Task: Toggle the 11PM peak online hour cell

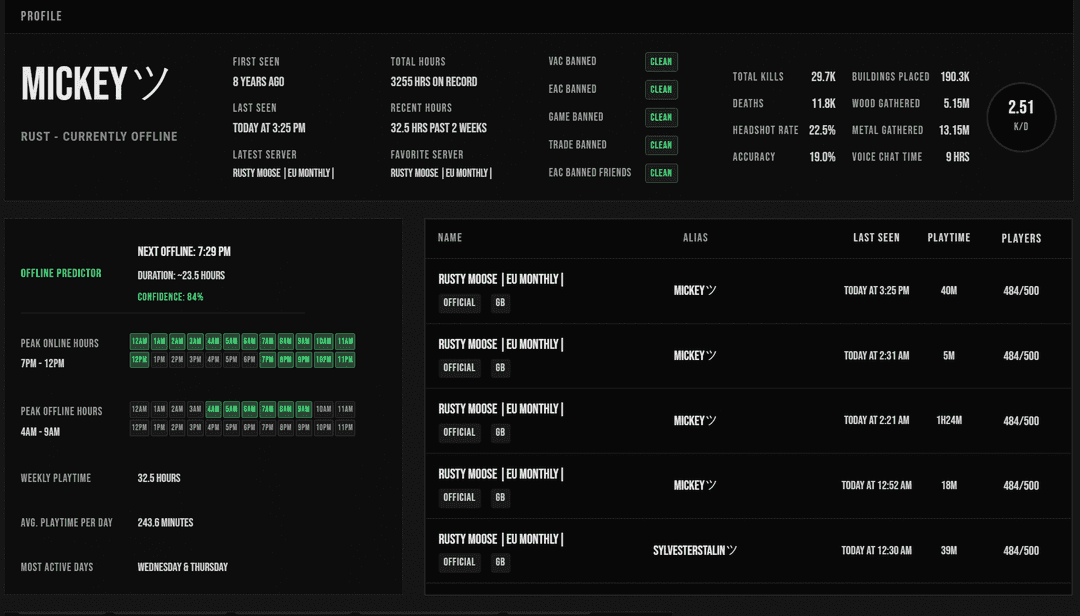Action: click(x=346, y=357)
